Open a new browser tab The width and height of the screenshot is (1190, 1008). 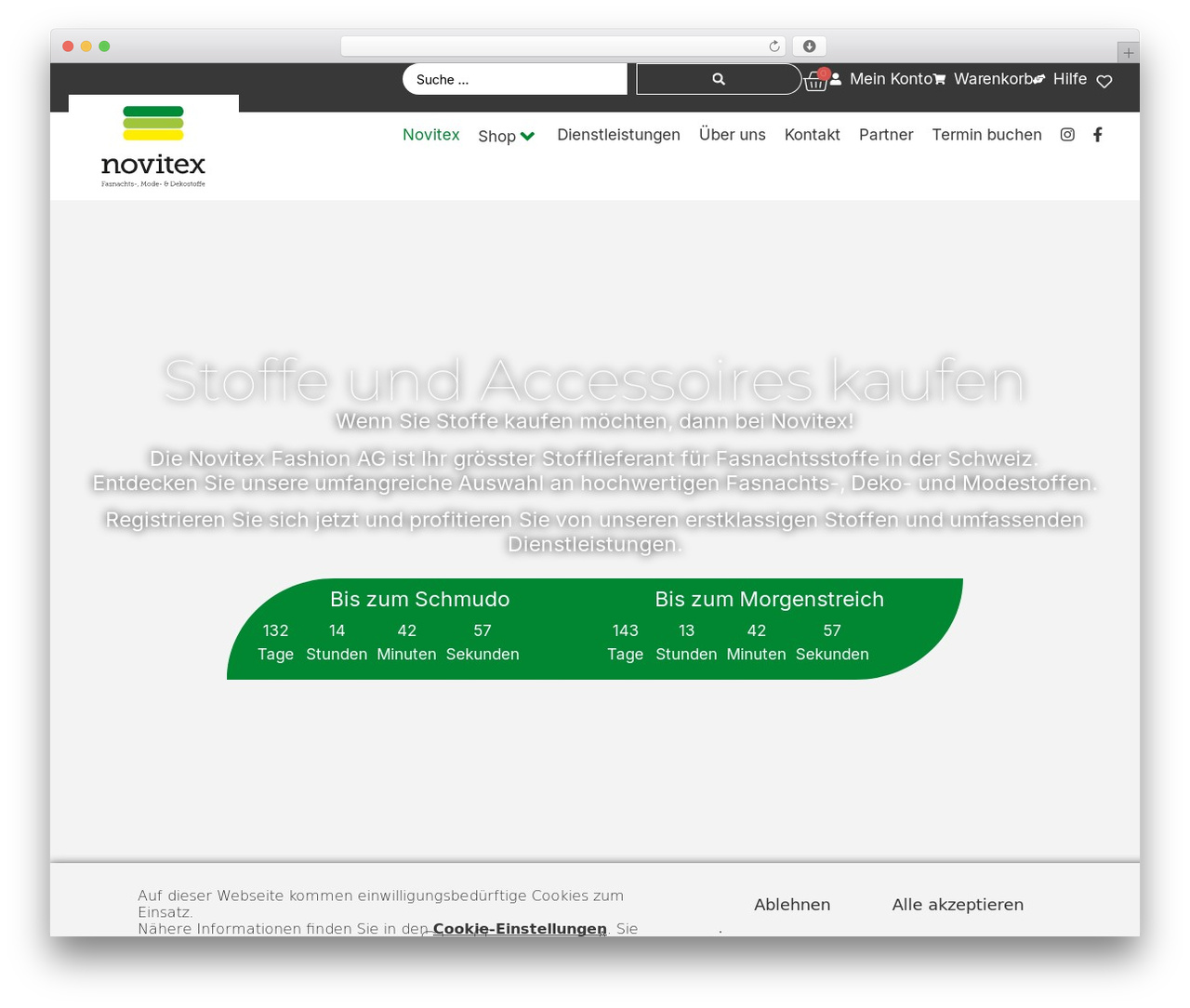(1128, 53)
